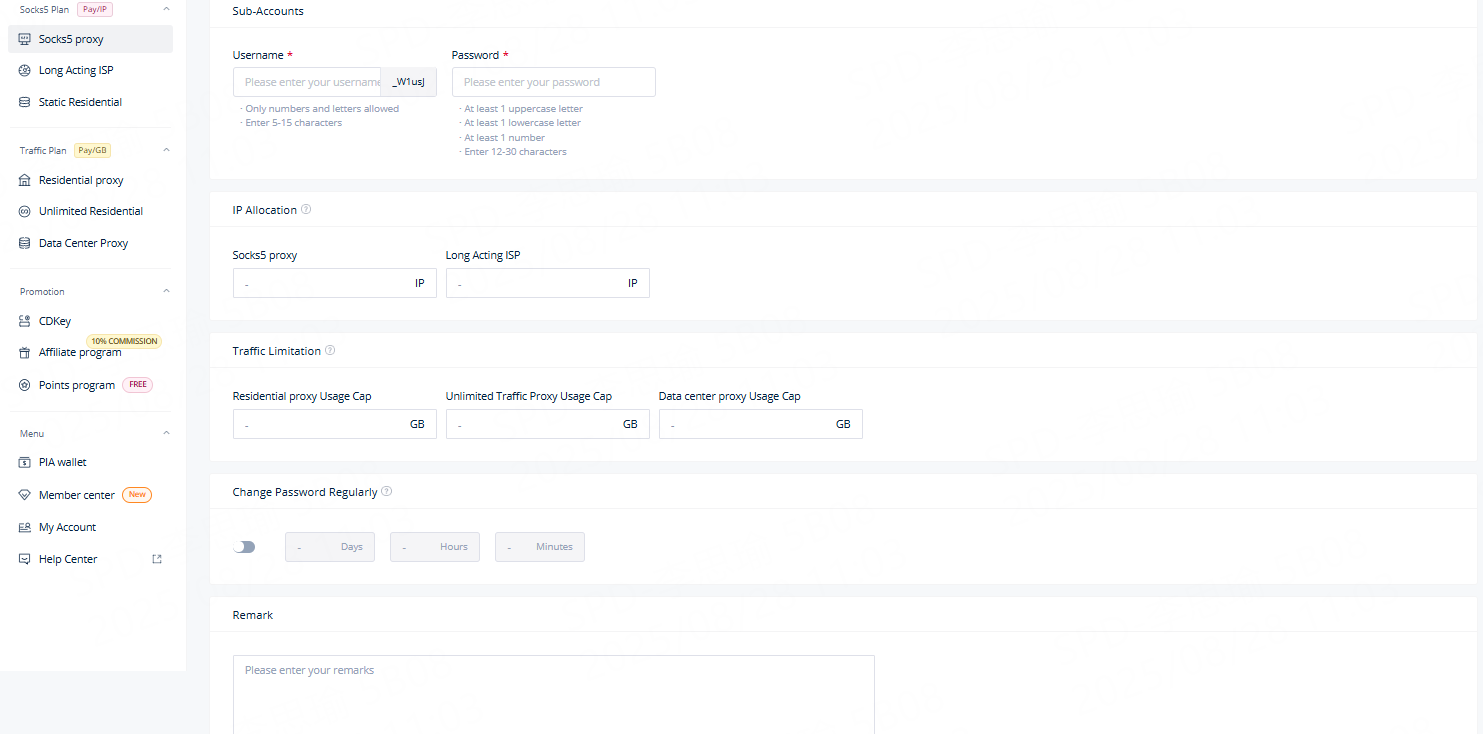The height and width of the screenshot is (734, 1483).
Task: Open the My Account menu item
Action: click(x=67, y=527)
